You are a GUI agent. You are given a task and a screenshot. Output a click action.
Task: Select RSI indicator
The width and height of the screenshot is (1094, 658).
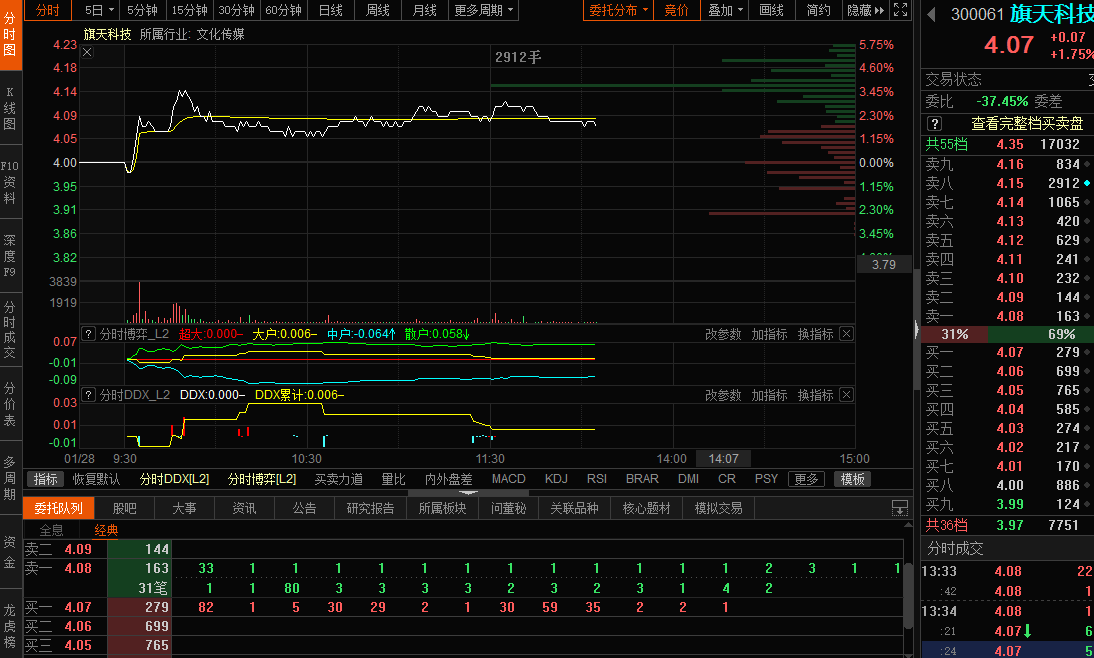click(597, 479)
